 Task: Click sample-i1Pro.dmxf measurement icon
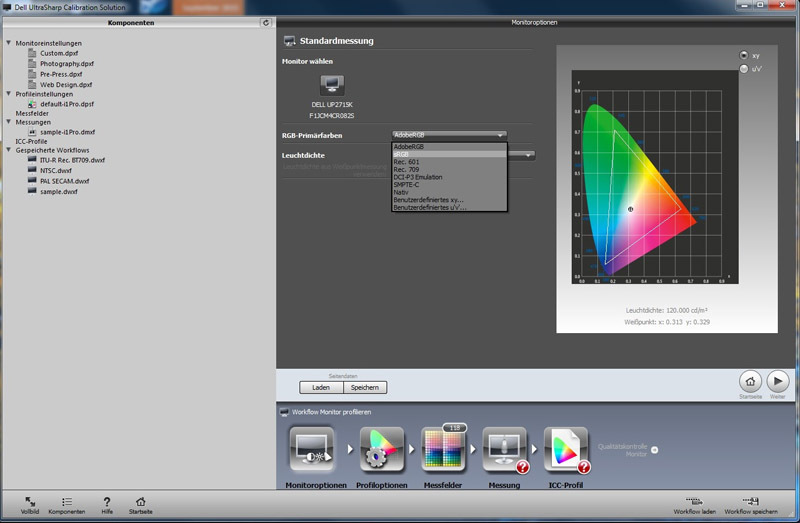pos(32,132)
